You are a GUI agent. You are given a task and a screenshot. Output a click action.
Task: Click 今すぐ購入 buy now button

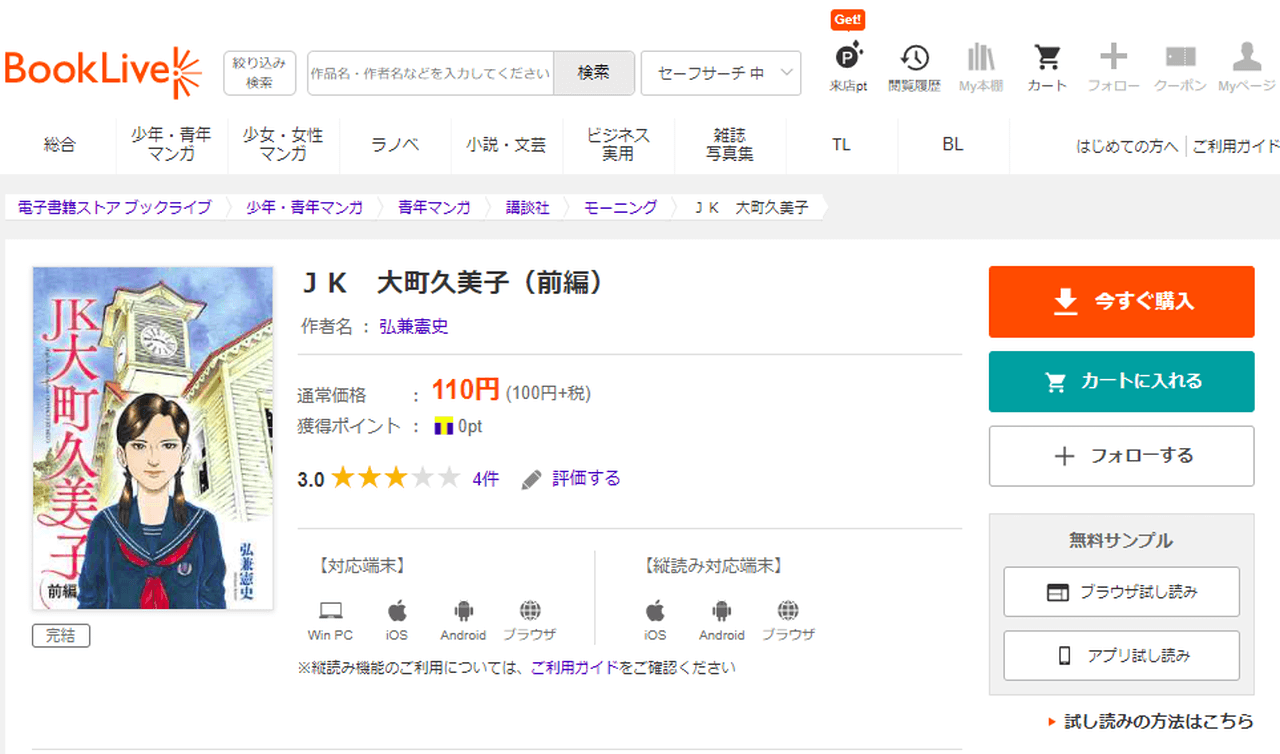pos(1121,302)
